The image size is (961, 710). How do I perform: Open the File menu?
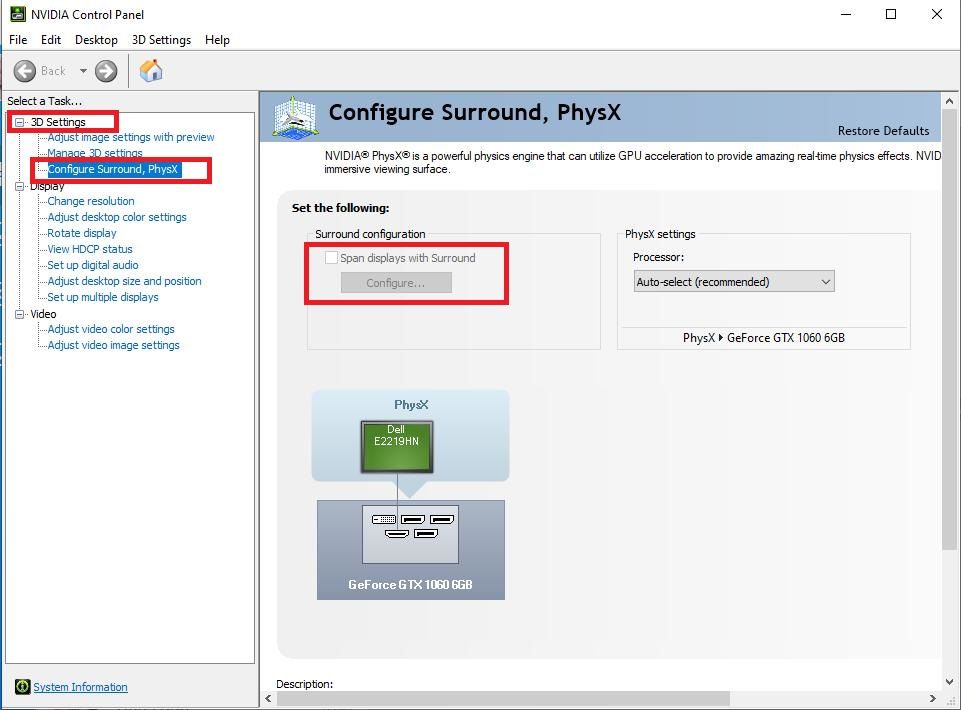18,40
